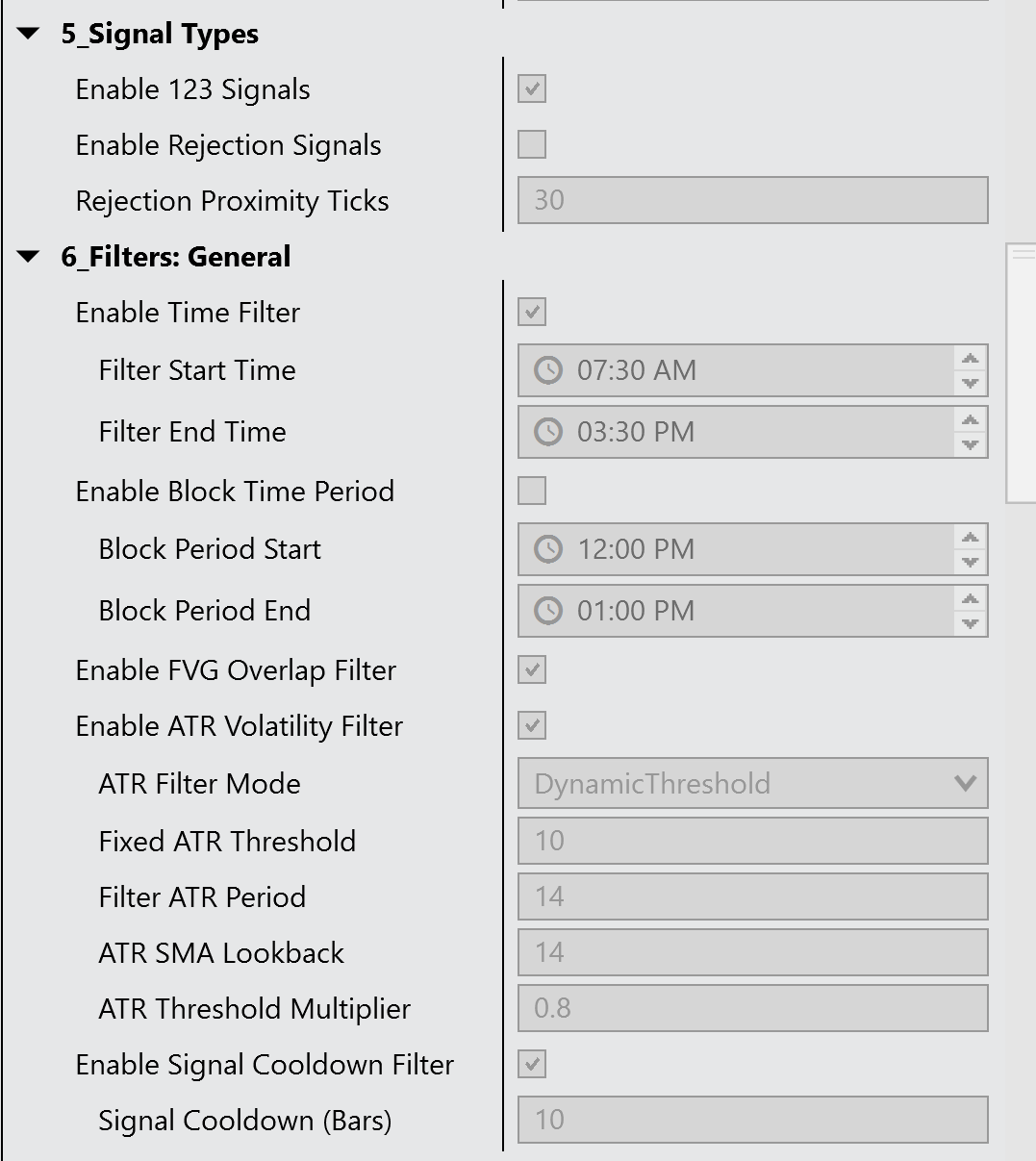Open ATR Filter Mode dropdown
Viewport: 1036px width, 1161px height.
click(x=752, y=784)
